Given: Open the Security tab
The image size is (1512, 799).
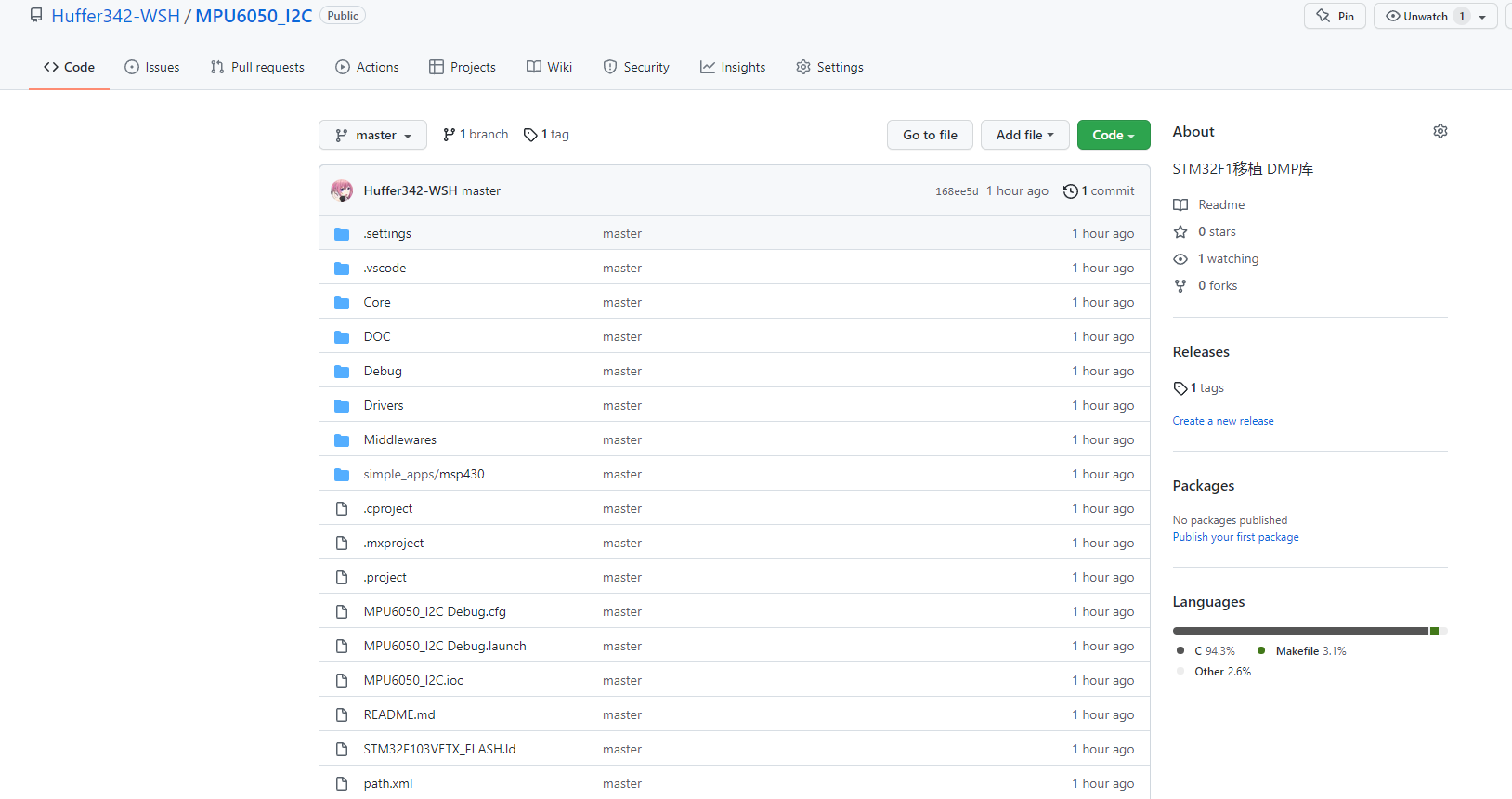Looking at the screenshot, I should tap(636, 67).
